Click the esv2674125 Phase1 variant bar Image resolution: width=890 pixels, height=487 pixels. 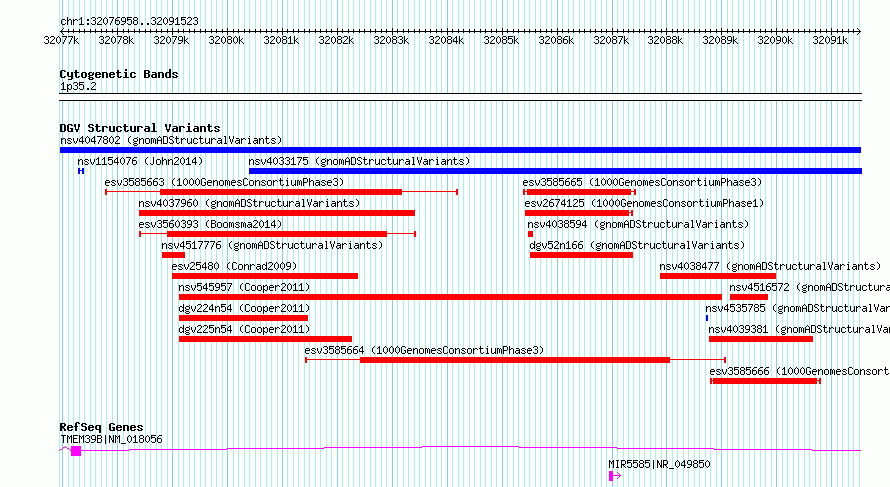[578, 213]
